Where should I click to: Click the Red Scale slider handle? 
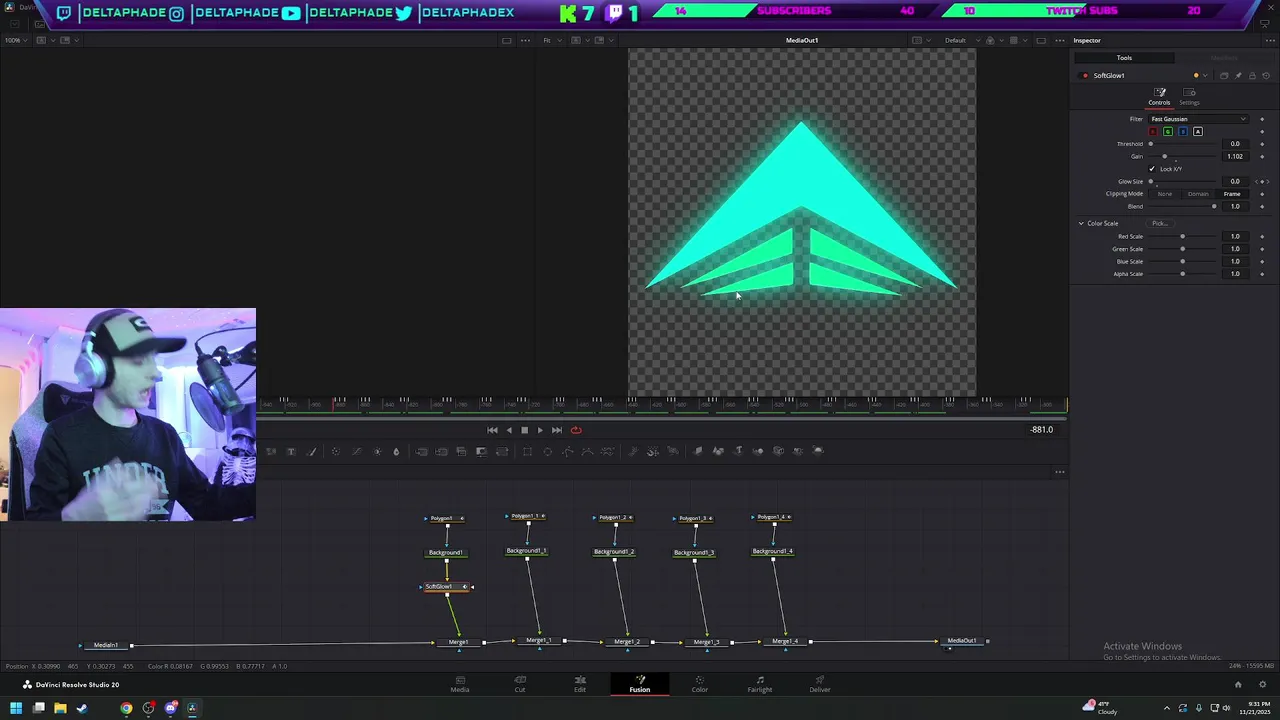pyautogui.click(x=1182, y=237)
